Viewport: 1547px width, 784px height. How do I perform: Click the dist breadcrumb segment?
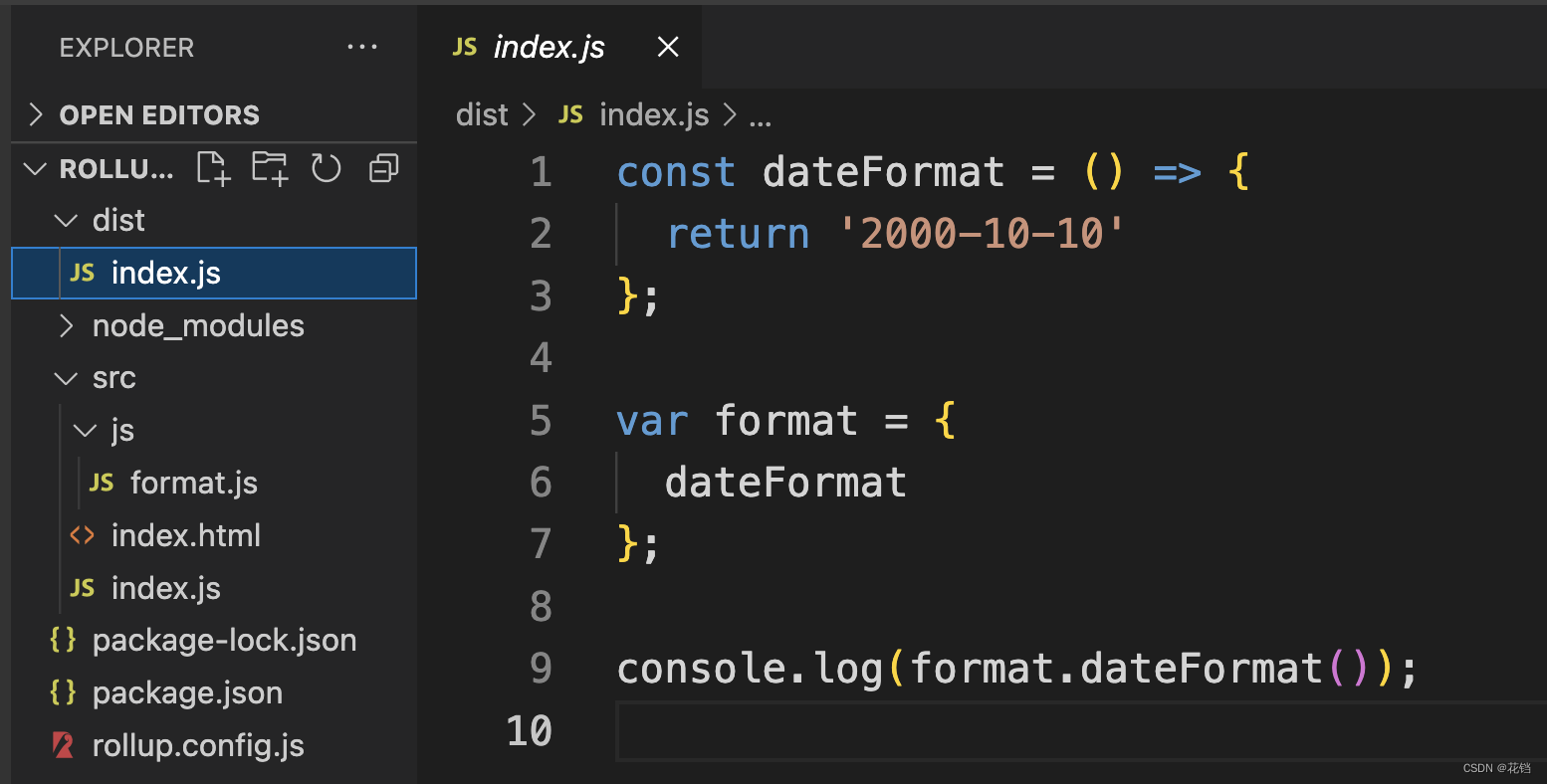[482, 115]
